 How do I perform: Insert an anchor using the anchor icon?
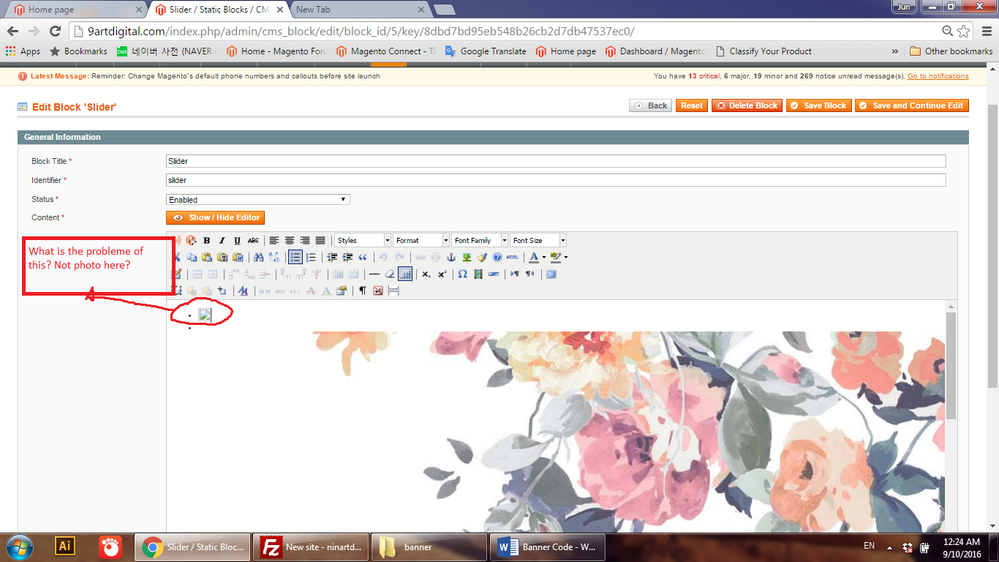pos(451,257)
